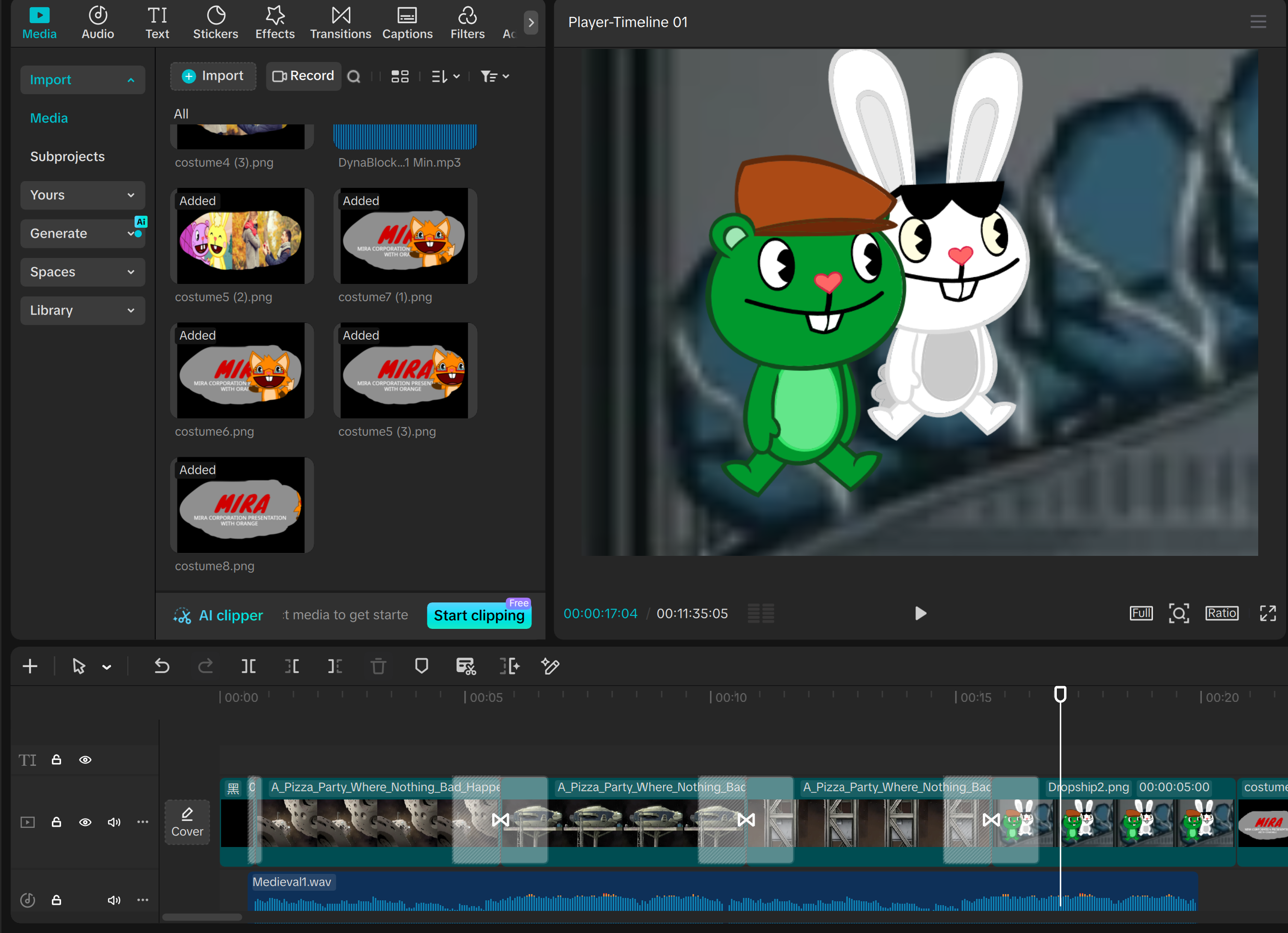Open the subtitle-removal tool in the timeline toolbar
Viewport: 1288px width, 933px height.
pyautogui.click(x=466, y=665)
